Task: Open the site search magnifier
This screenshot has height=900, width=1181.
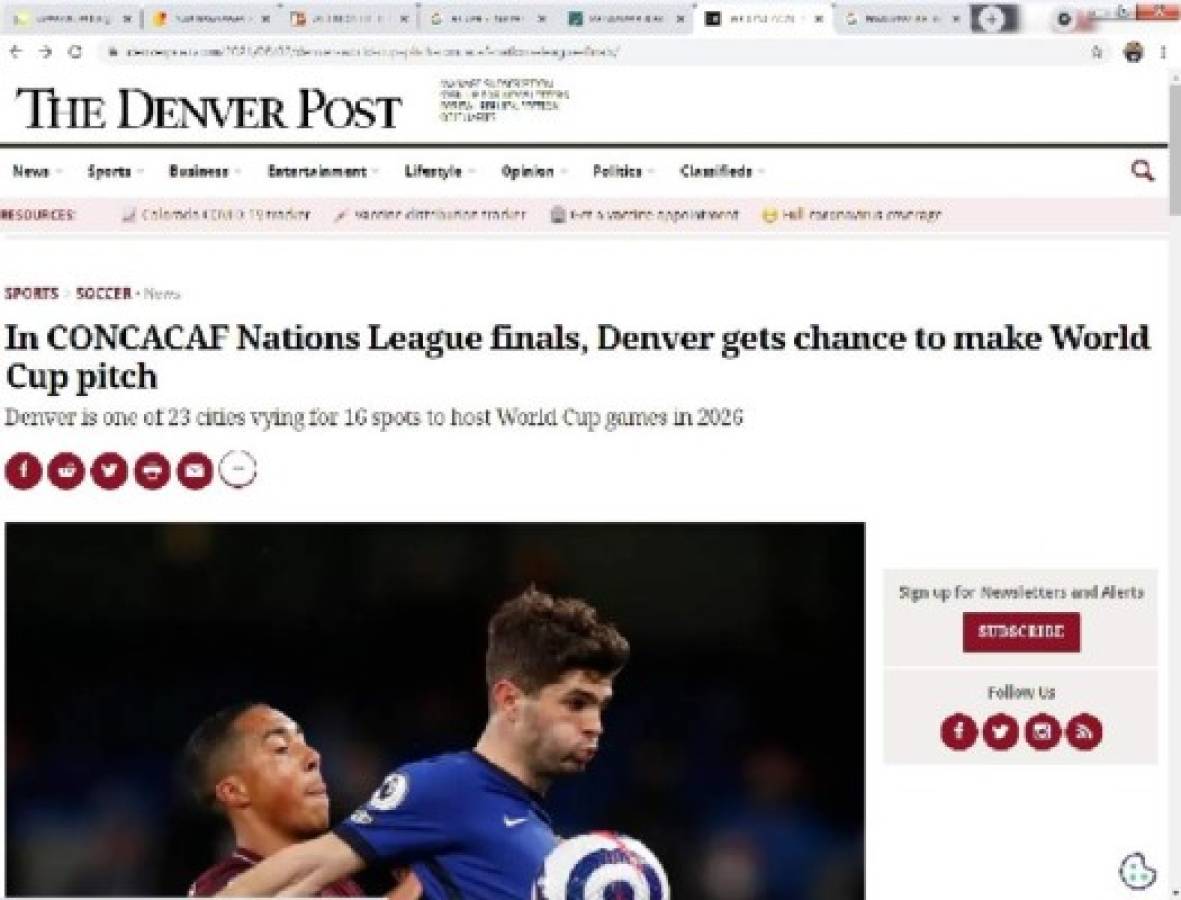Action: point(1143,171)
